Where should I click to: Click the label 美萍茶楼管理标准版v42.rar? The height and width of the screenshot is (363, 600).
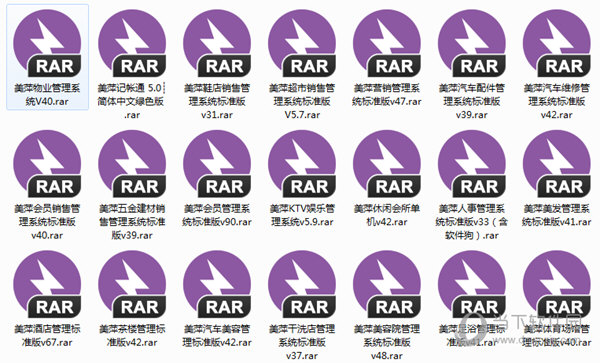[132, 335]
